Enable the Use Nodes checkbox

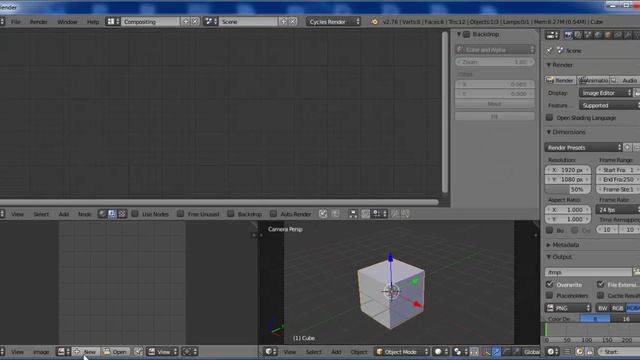(135, 214)
